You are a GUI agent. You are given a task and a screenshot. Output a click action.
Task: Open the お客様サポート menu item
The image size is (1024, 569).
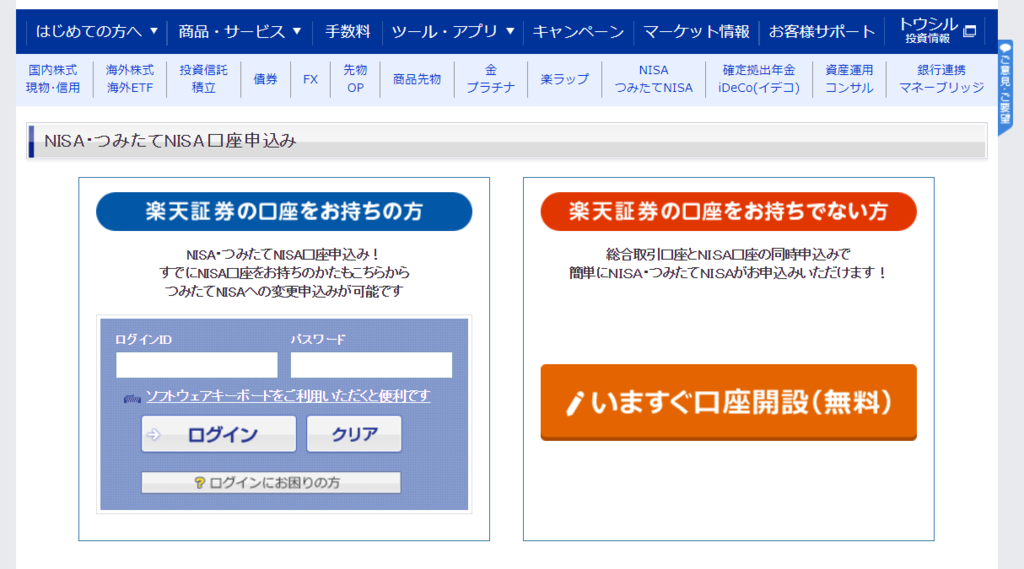(822, 31)
